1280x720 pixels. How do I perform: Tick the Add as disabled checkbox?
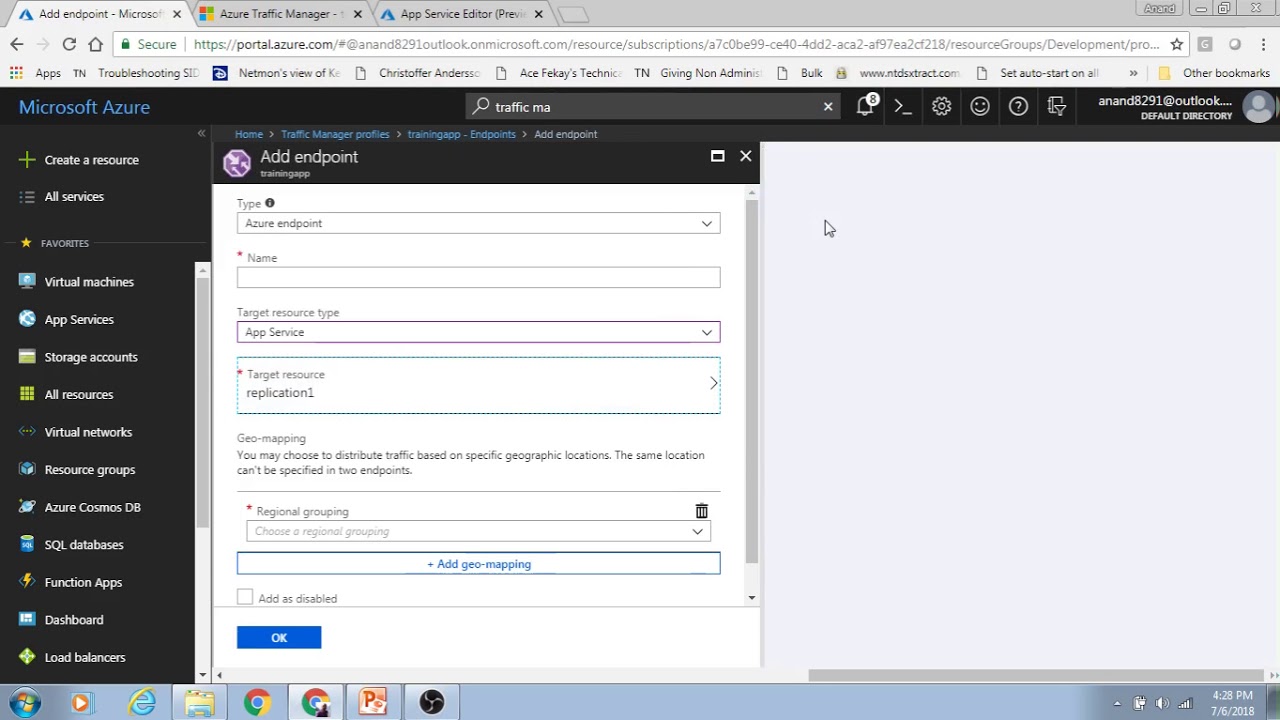point(245,597)
